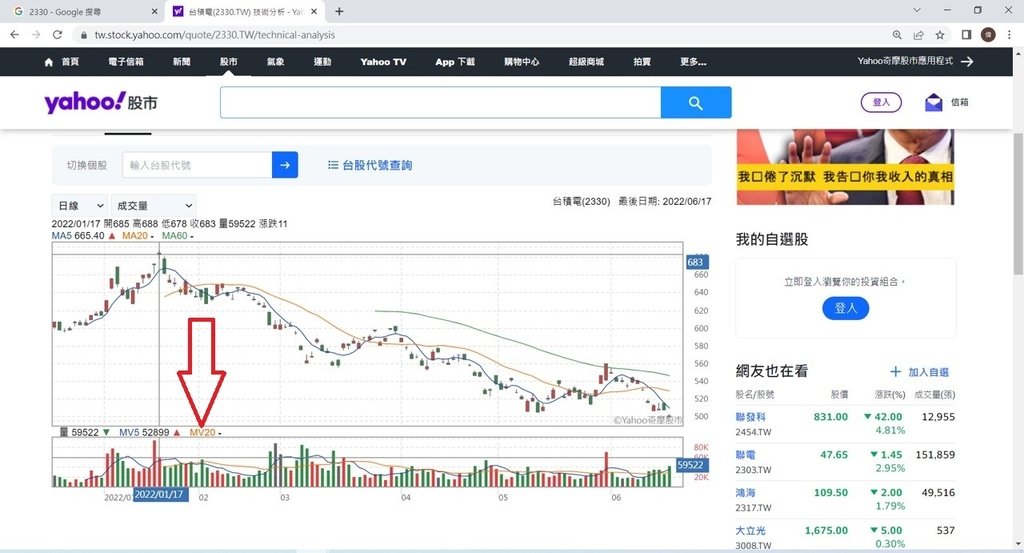Click the Yahoo home icon 首頁
The image size is (1024, 553).
click(x=48, y=62)
